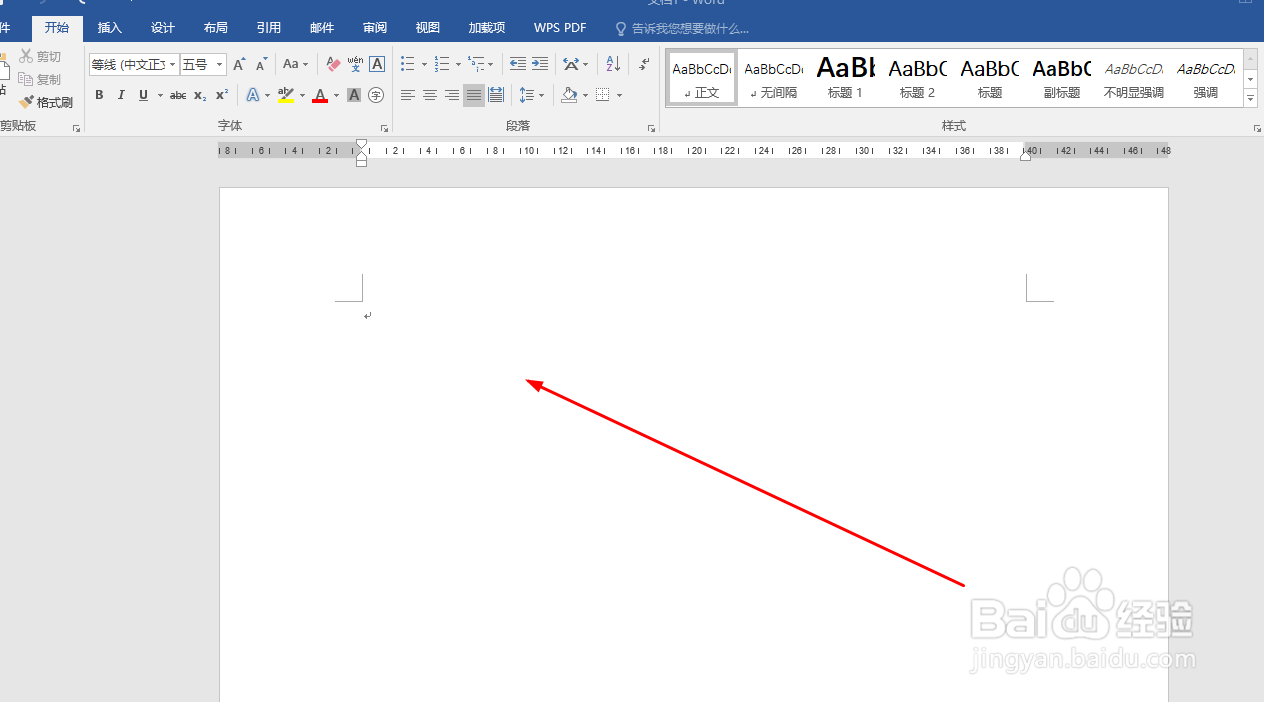Apply the 标题 2 (Heading 2) style
This screenshot has height=702, width=1264.
pos(918,78)
